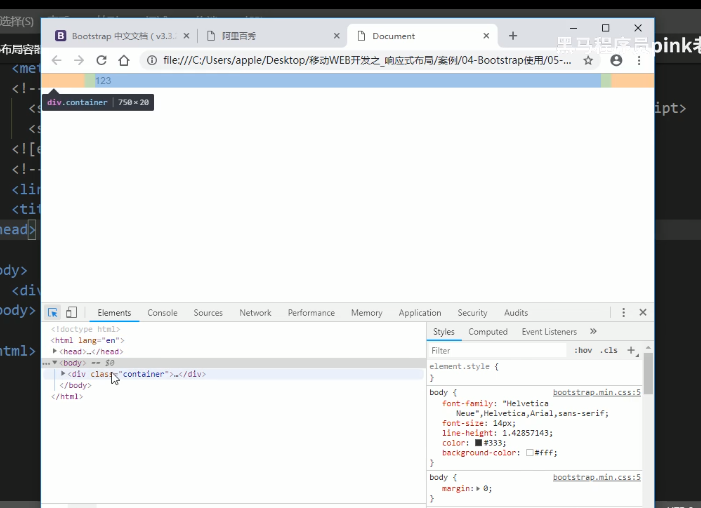Click the line-height value 1.42857143

[527, 433]
